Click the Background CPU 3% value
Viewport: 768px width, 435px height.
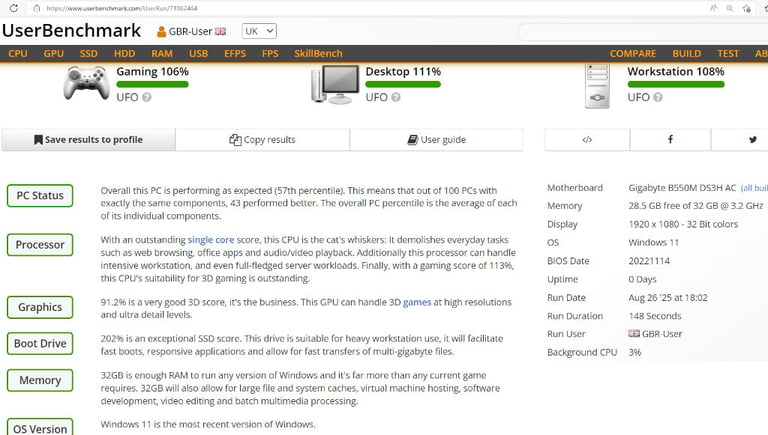point(635,352)
